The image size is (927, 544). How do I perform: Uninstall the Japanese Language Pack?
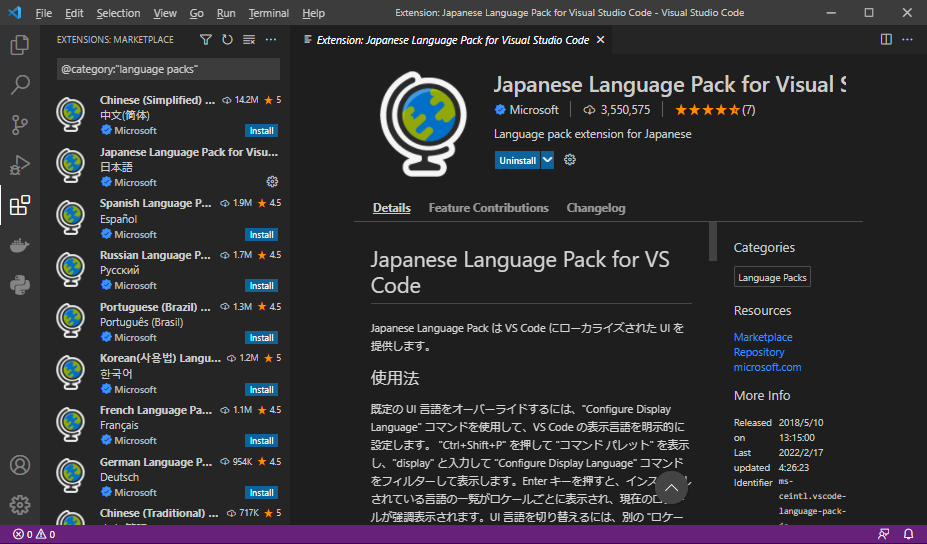tap(517, 160)
